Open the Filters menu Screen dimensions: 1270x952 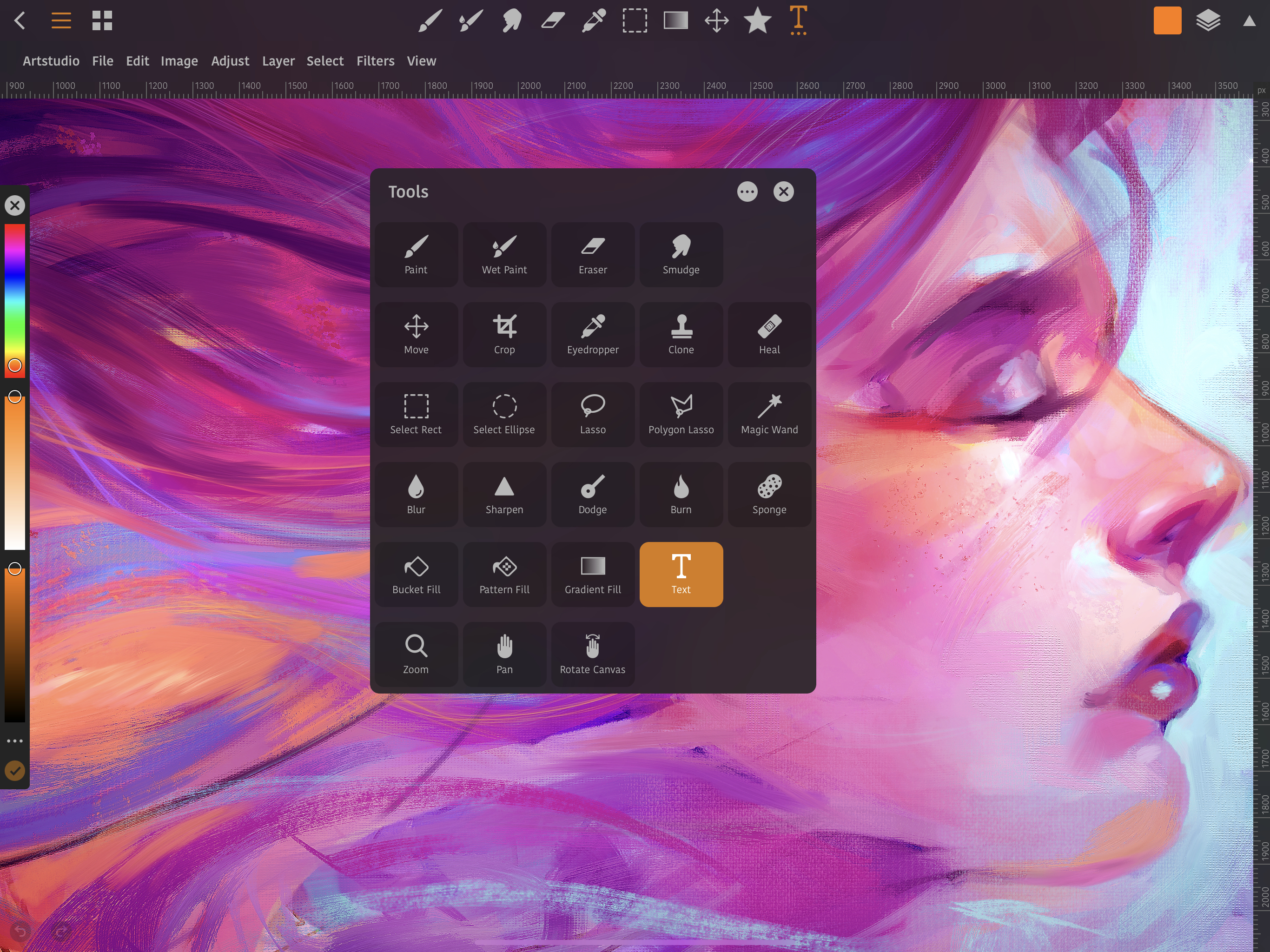[375, 61]
